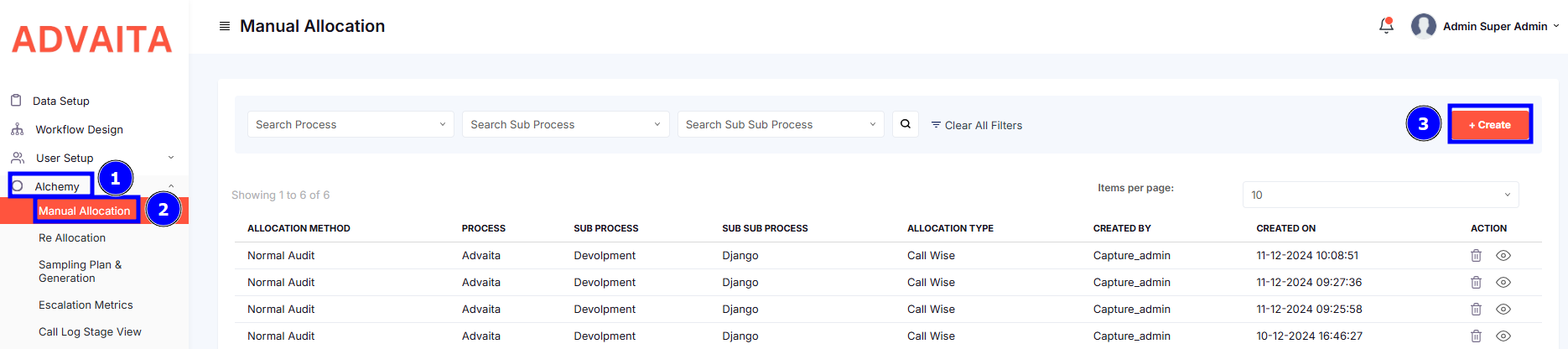This screenshot has height=349, width=1568.
Task: Delete the 11-12-2024 09:27:36 allocation
Action: coord(1476,282)
